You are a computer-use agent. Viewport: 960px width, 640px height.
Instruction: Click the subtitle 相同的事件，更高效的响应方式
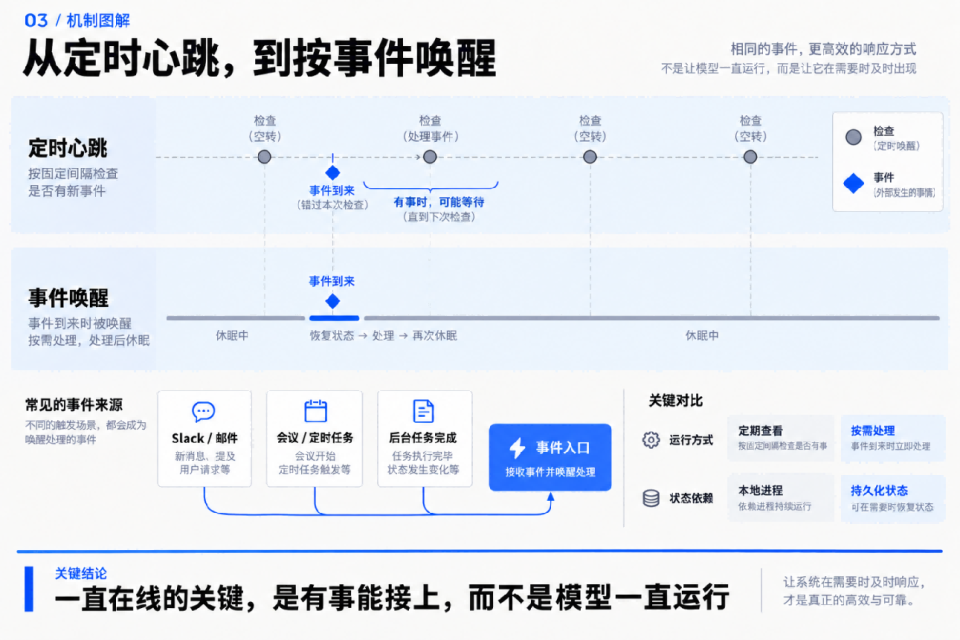pyautogui.click(x=823, y=49)
